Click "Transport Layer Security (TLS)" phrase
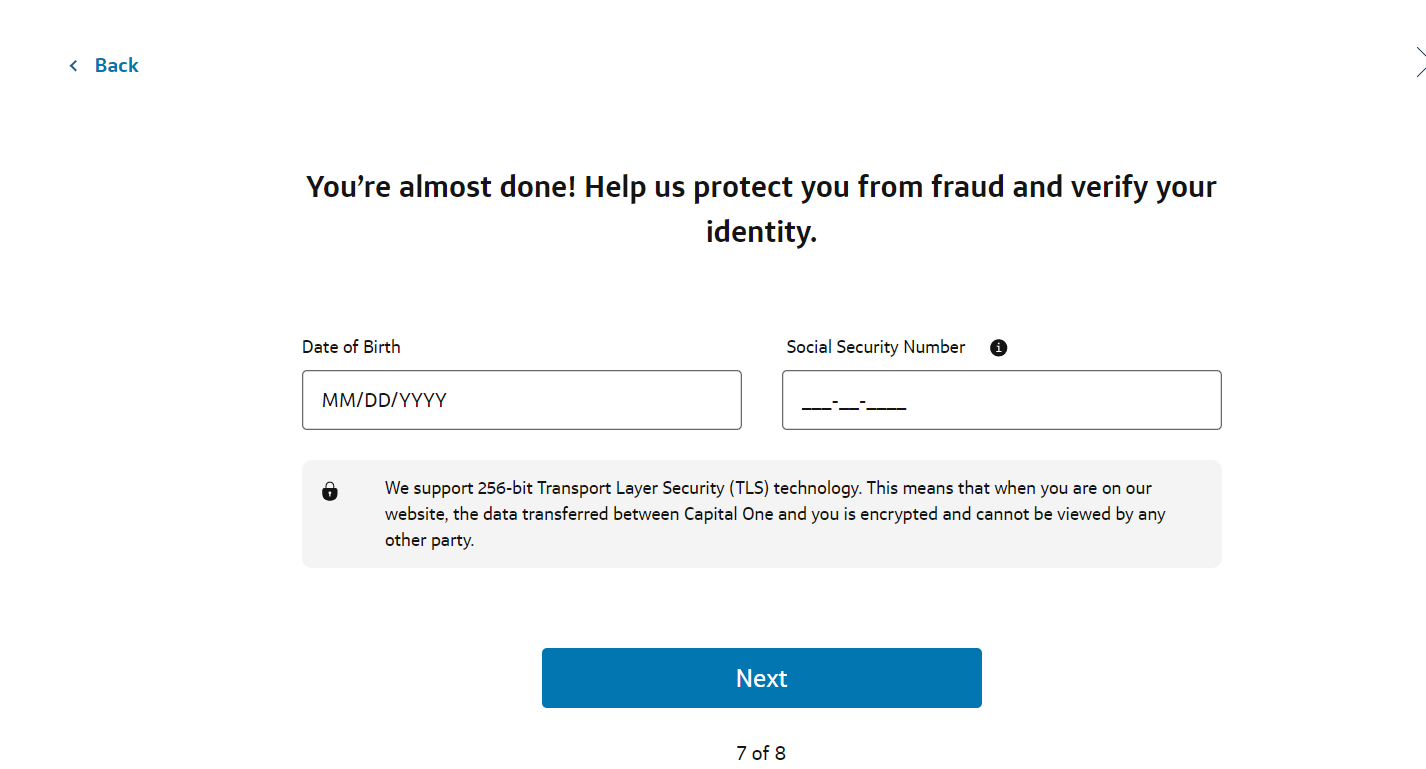Viewport: 1426px width, 769px height. coord(654,488)
